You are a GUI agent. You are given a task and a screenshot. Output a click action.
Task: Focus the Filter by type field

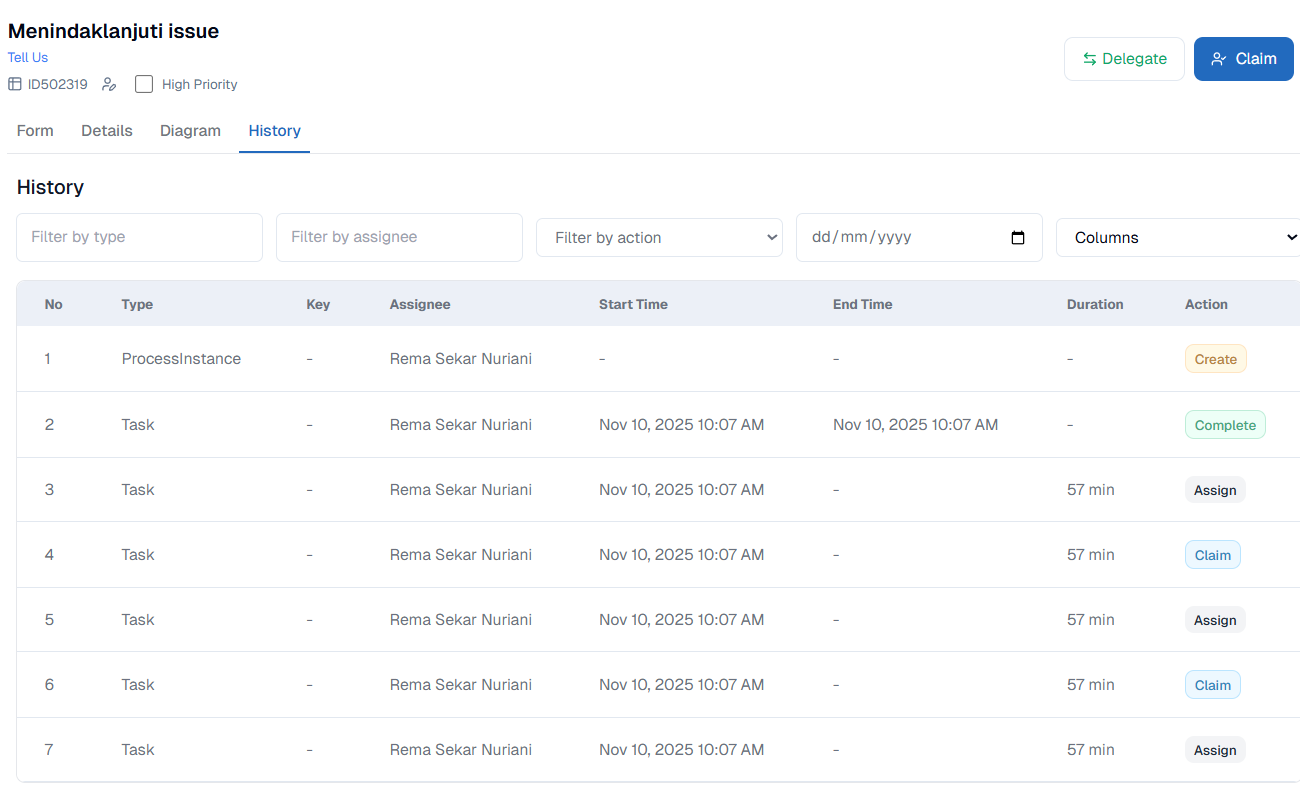pos(139,238)
